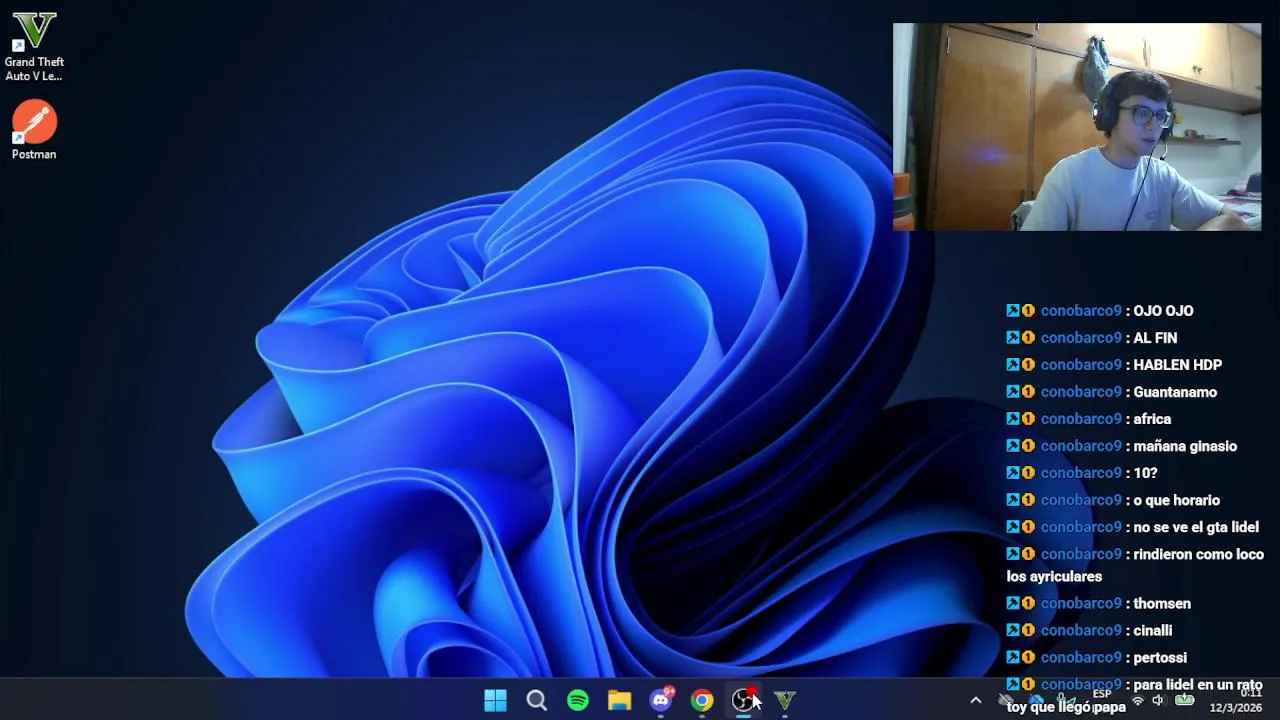Open the battery status tray icon
Viewport: 1280px width, 720px height.
click(1184, 700)
